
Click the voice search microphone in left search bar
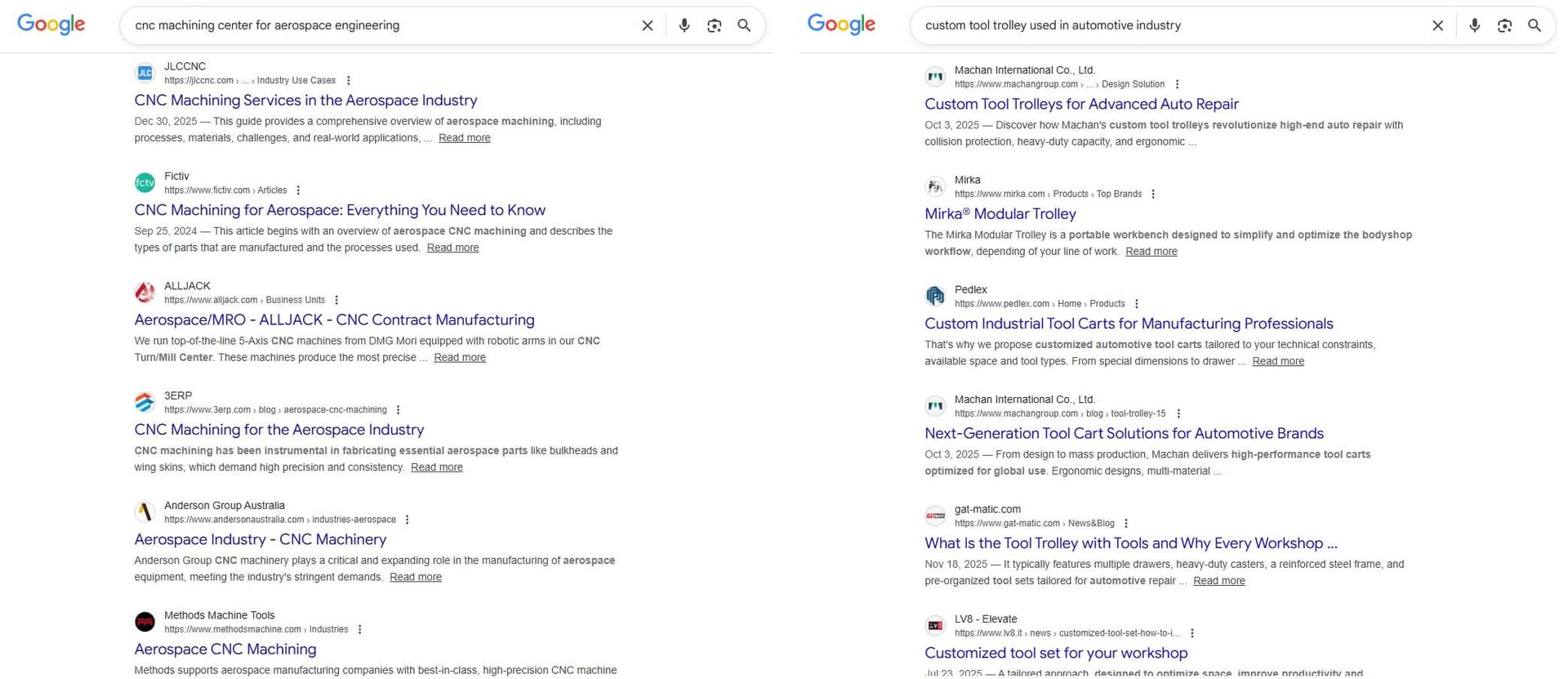684,25
